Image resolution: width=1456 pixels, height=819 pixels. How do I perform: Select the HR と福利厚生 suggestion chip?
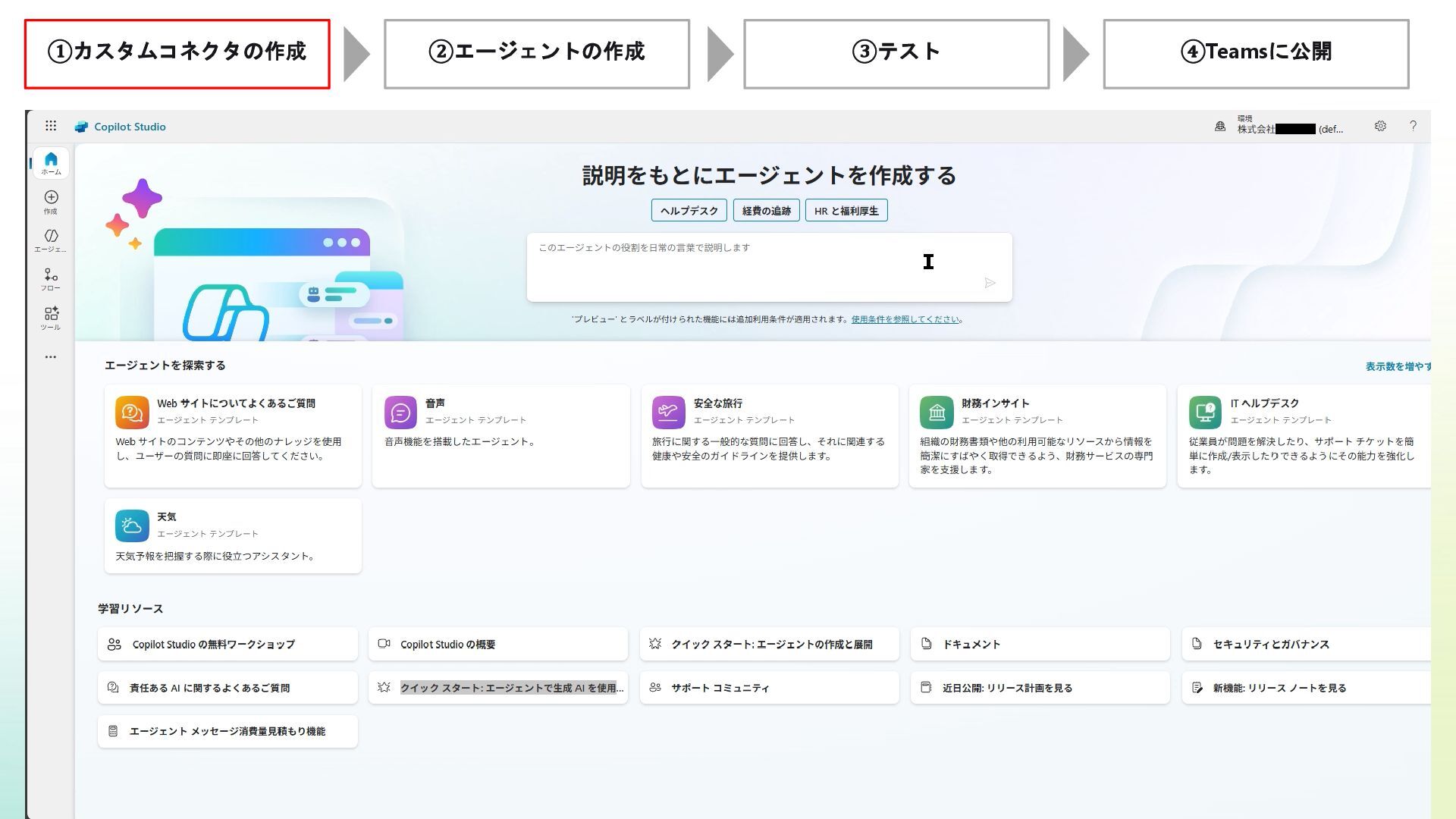pos(846,210)
